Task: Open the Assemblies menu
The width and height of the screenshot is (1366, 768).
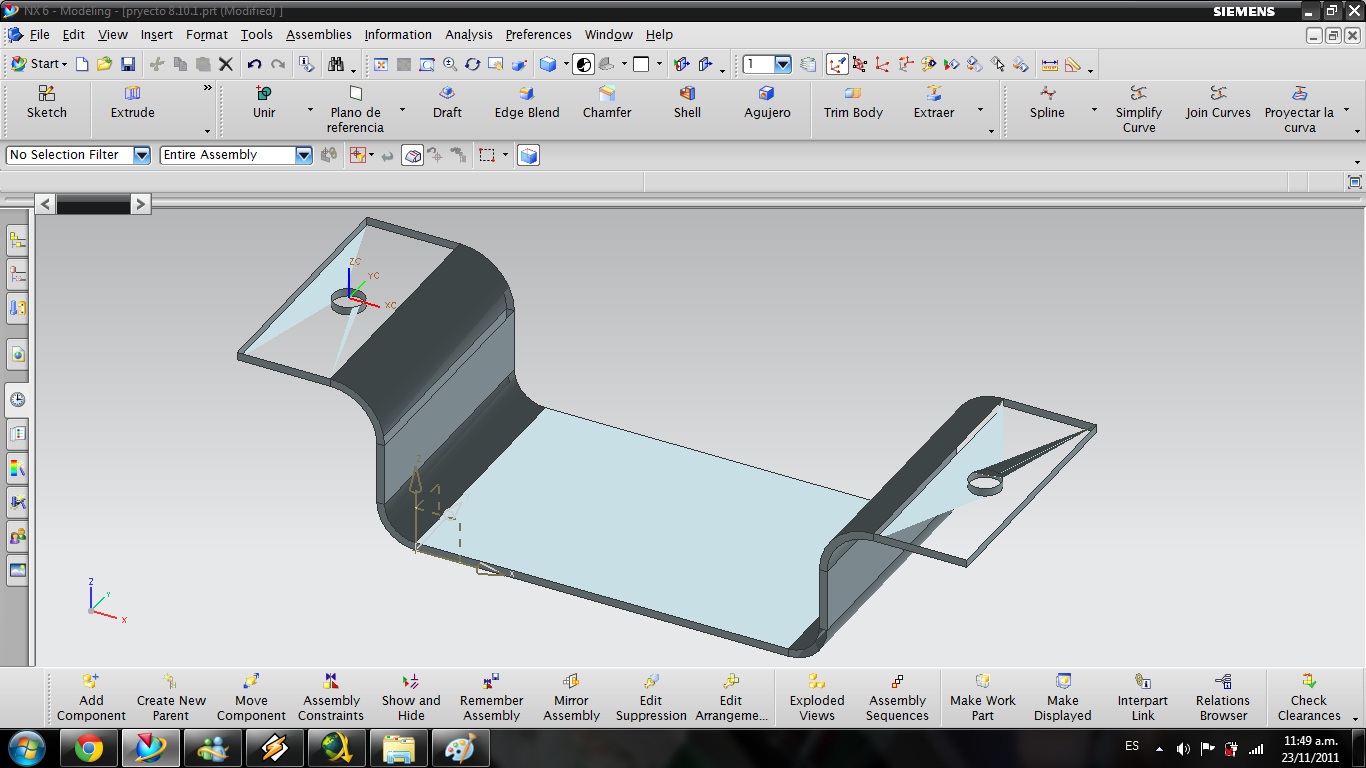Action: pos(319,34)
